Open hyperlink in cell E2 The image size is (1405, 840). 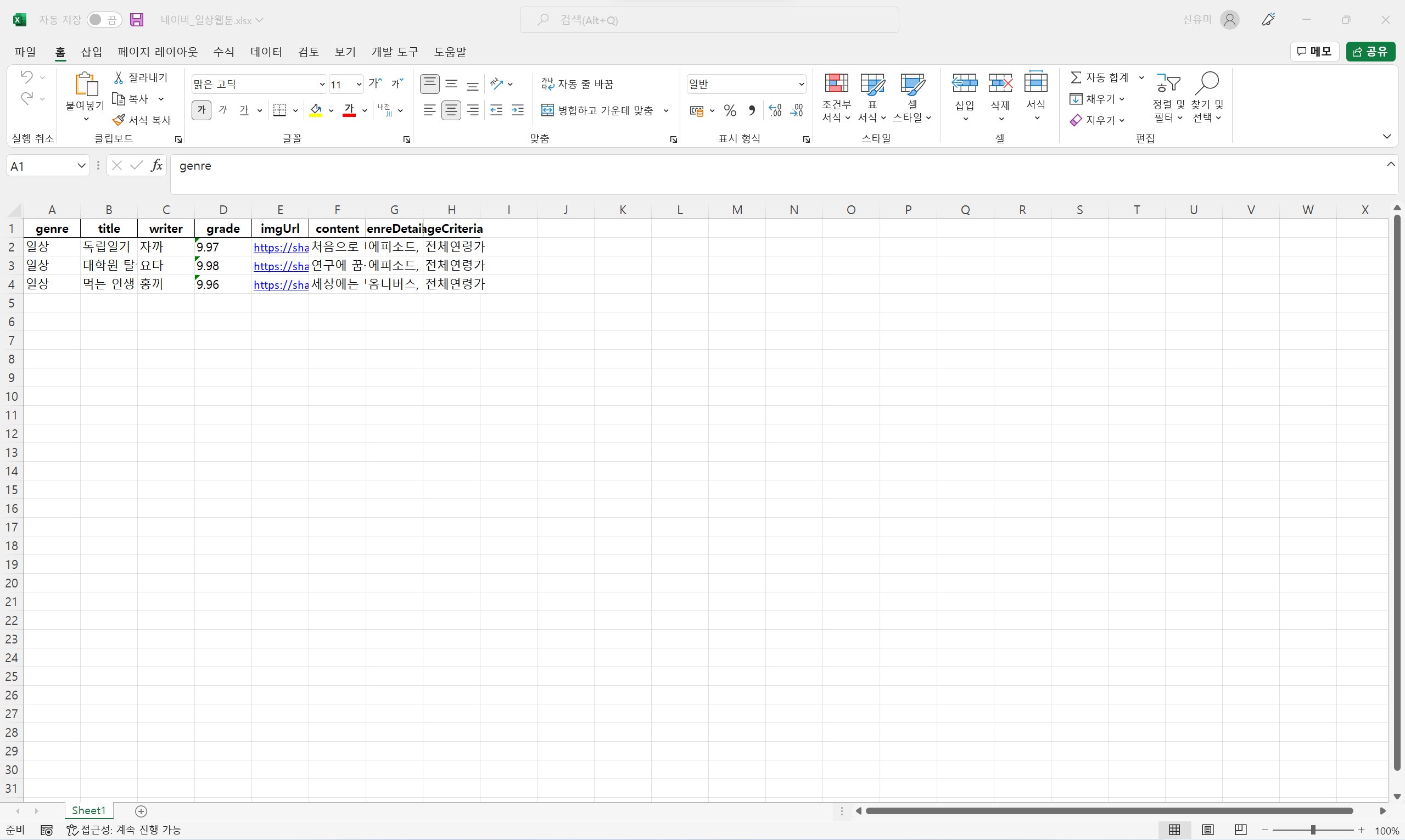pyautogui.click(x=281, y=248)
